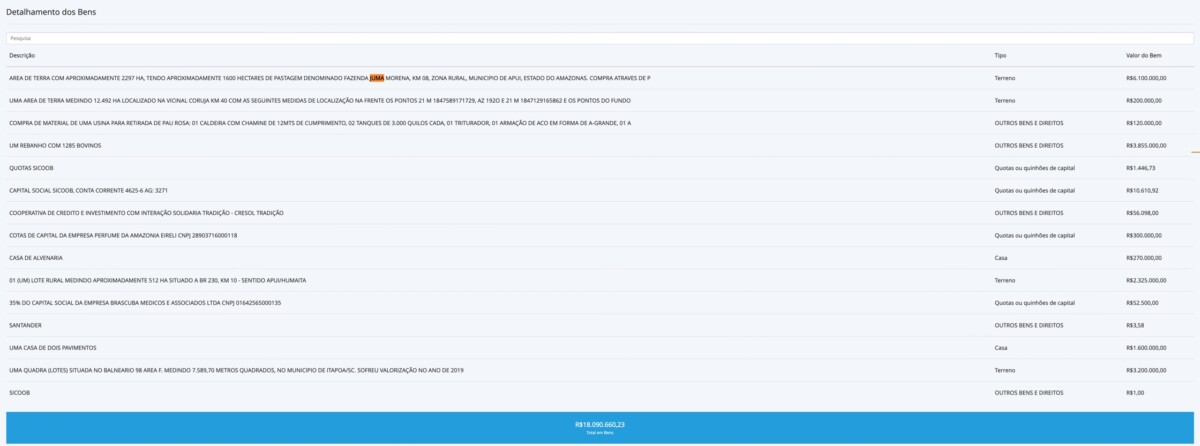Screen dimensions: 1200x446
Task: Select the UMA CASA DE DOIS PAVIMENTOS row
Action: [52, 348]
